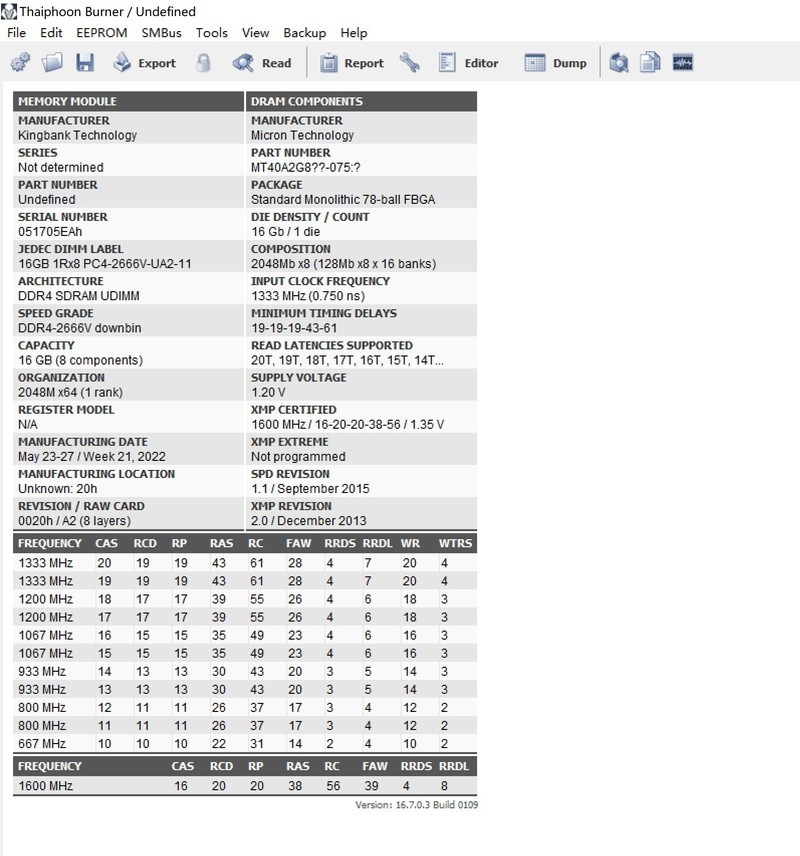Click the 1333 MHz row with CAS 20
800x856 pixels.
pos(245,563)
